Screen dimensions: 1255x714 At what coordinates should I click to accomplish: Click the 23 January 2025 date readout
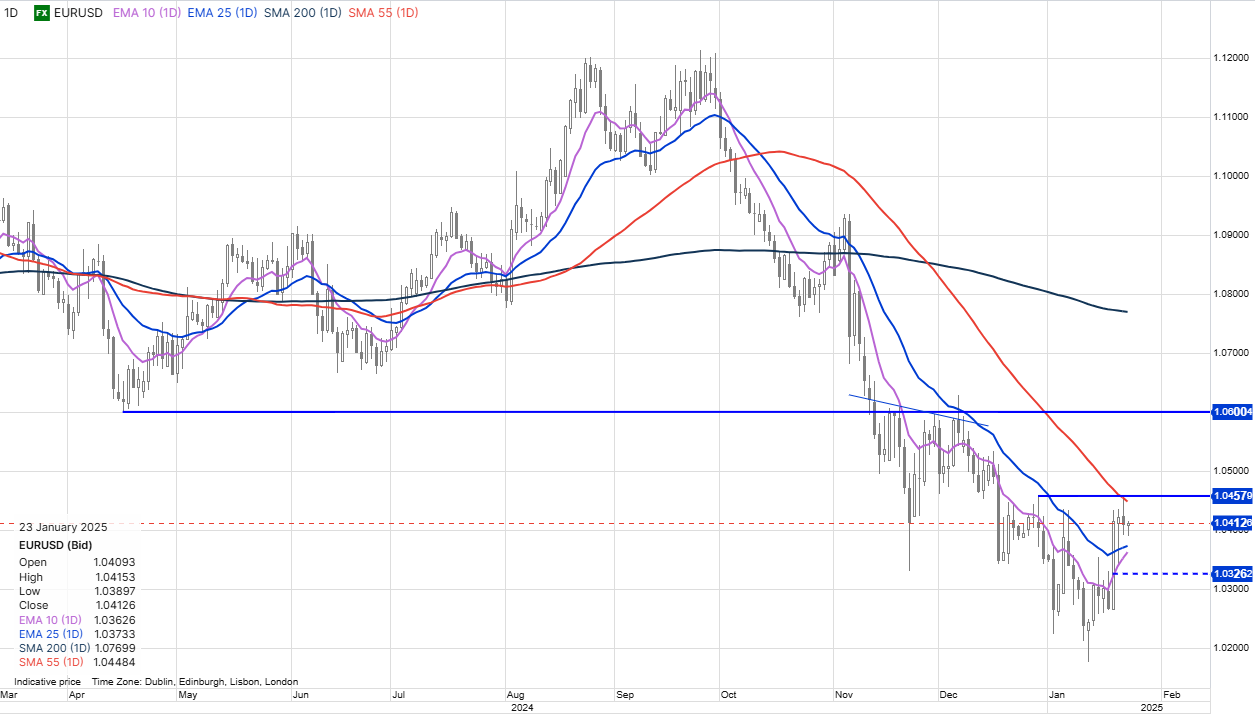coord(61,528)
